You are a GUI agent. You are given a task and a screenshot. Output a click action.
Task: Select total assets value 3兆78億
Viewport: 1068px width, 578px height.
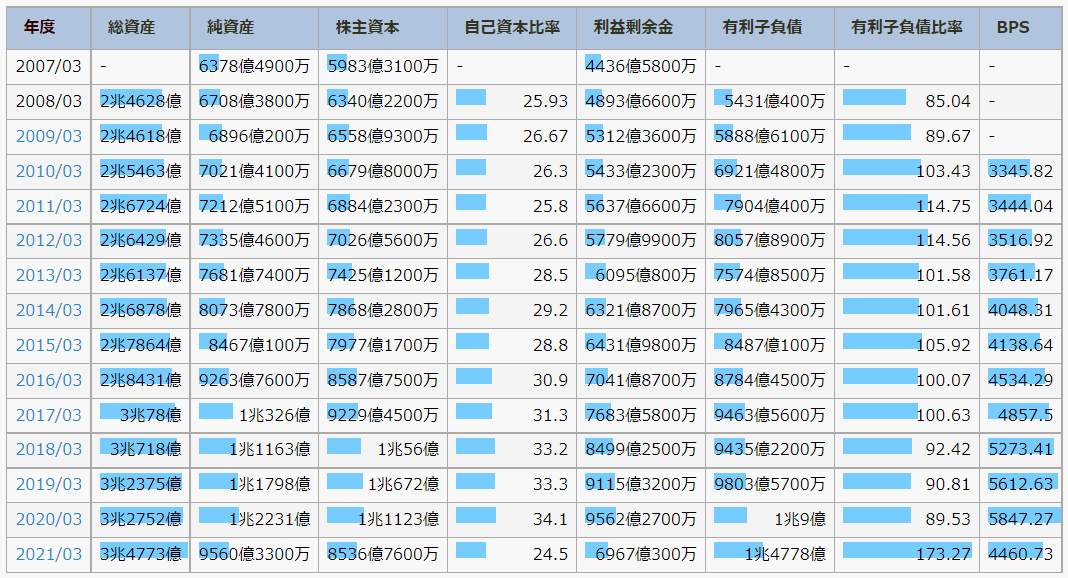tap(151, 415)
